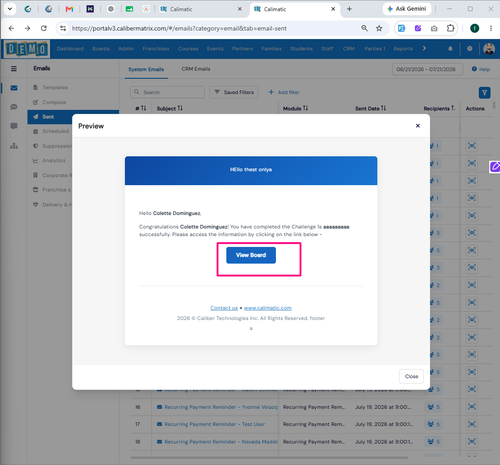500x465 pixels.
Task: Close the Preview dialog with the X icon
Action: (418, 126)
